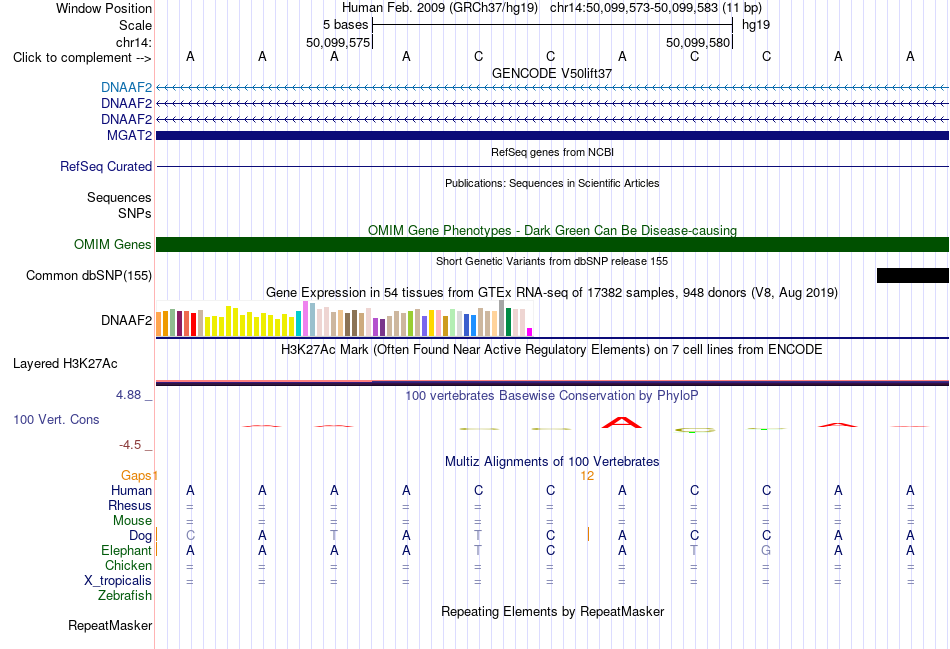Click the G base in Elephant row
Viewport: 950px width, 649px height.
[x=766, y=550]
